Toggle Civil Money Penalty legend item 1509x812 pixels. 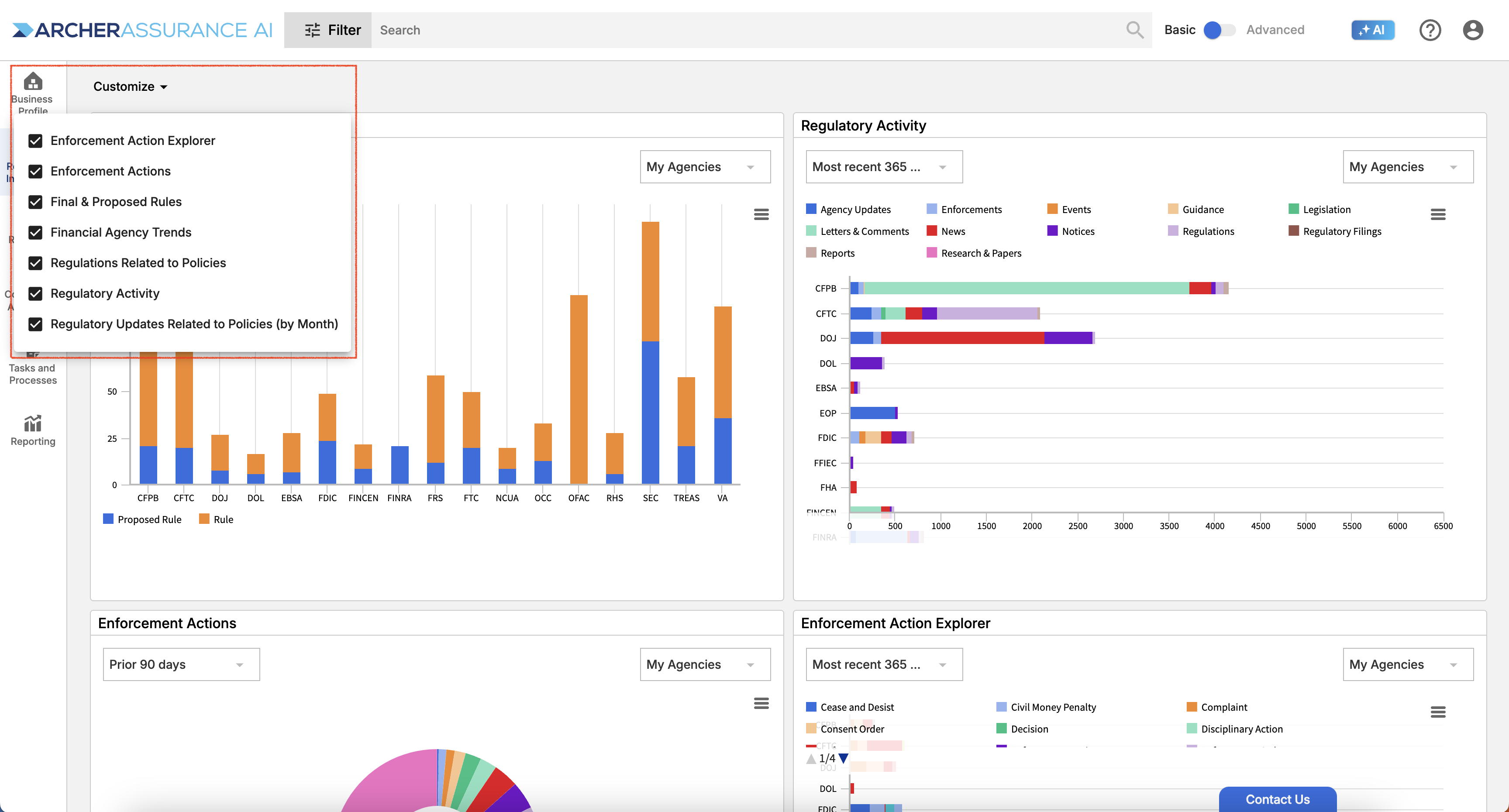point(1046,706)
